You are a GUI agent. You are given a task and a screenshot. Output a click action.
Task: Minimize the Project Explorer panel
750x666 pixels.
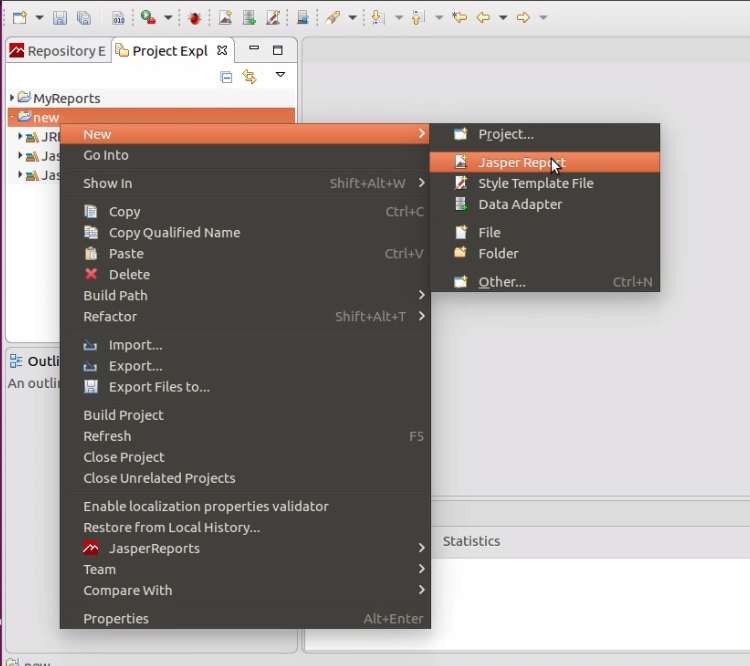coord(254,48)
